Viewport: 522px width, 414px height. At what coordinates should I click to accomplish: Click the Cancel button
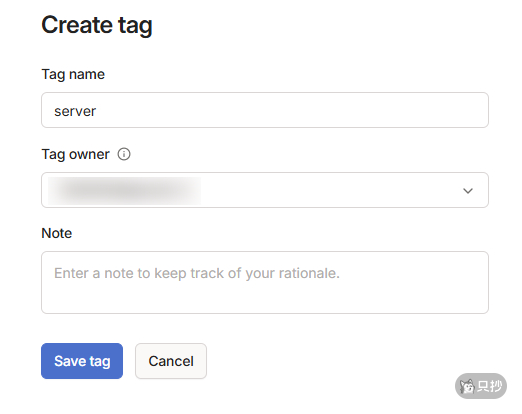point(171,361)
